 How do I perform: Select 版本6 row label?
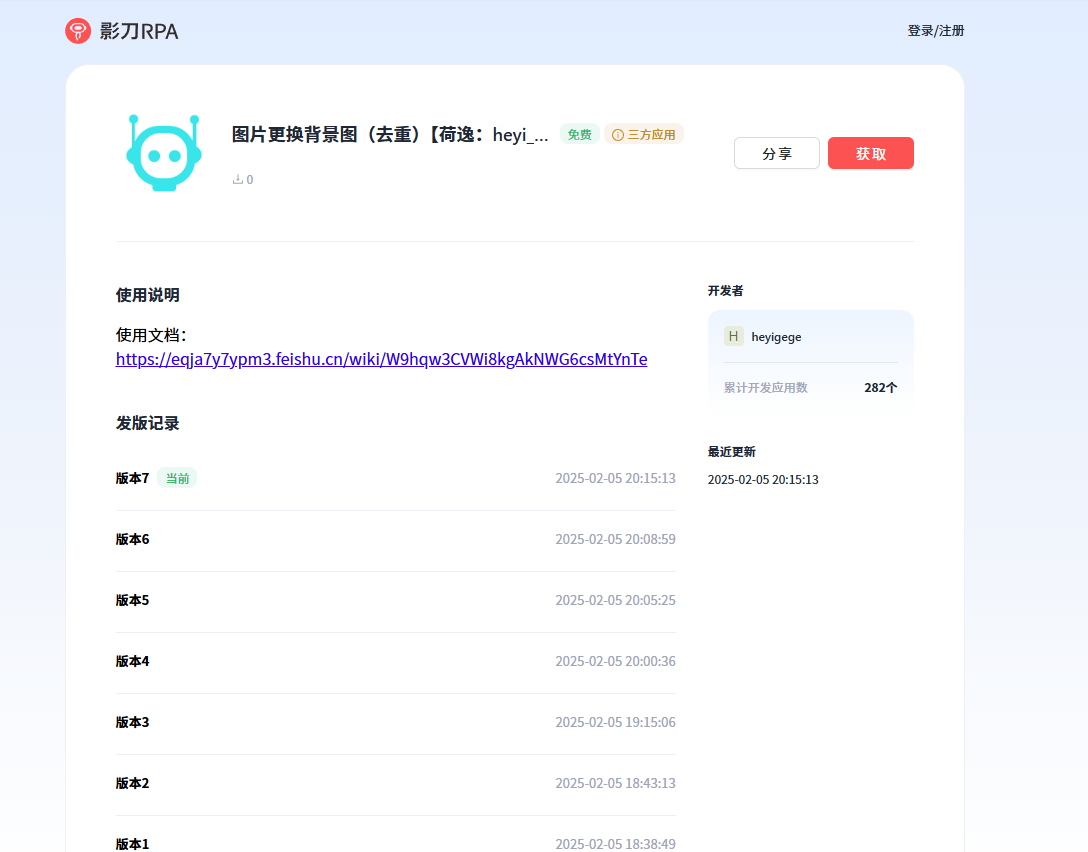pyautogui.click(x=133, y=539)
